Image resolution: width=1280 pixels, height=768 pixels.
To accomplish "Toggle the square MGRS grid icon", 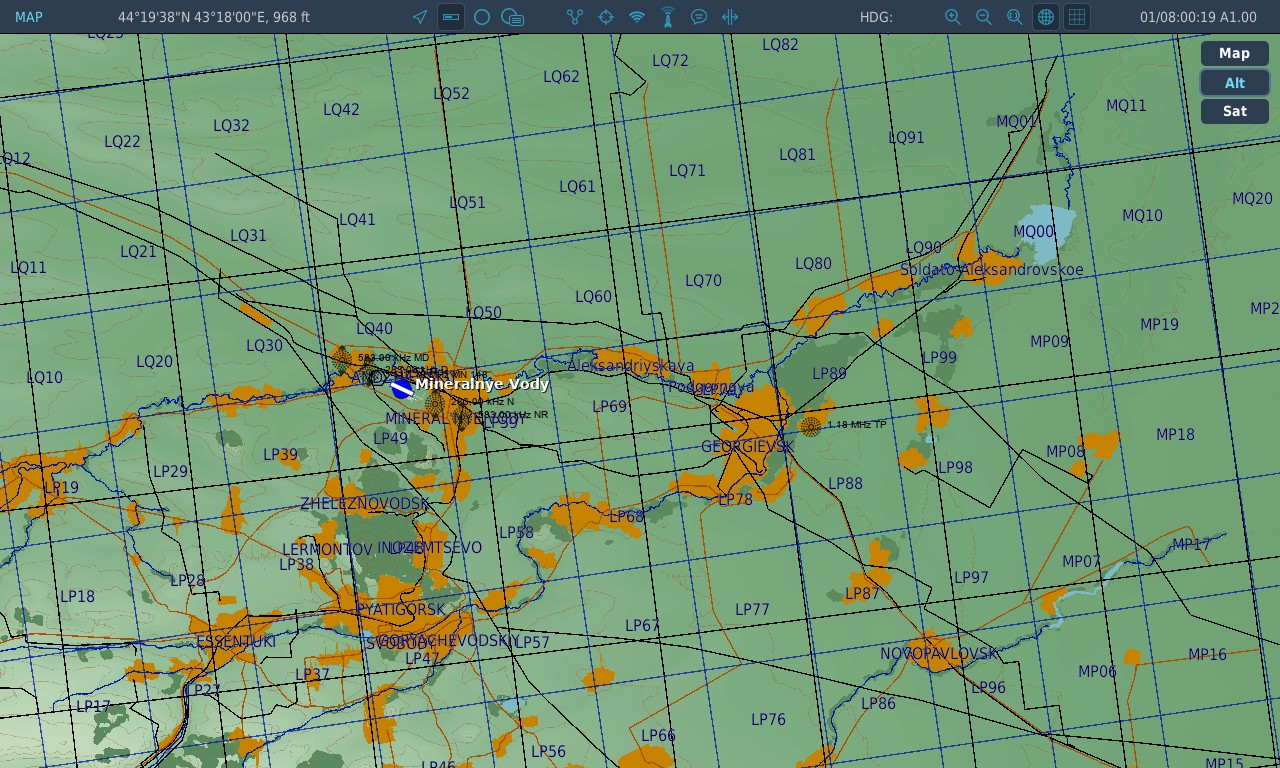I will pyautogui.click(x=1077, y=17).
